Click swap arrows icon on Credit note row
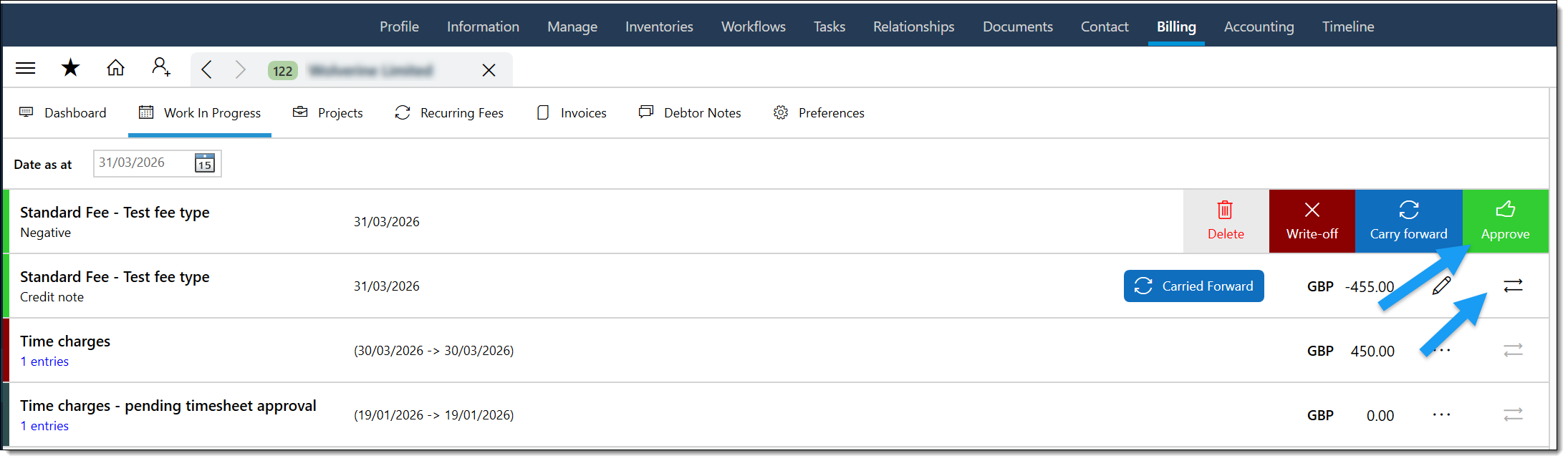This screenshot has width=1568, height=461. [1513, 286]
